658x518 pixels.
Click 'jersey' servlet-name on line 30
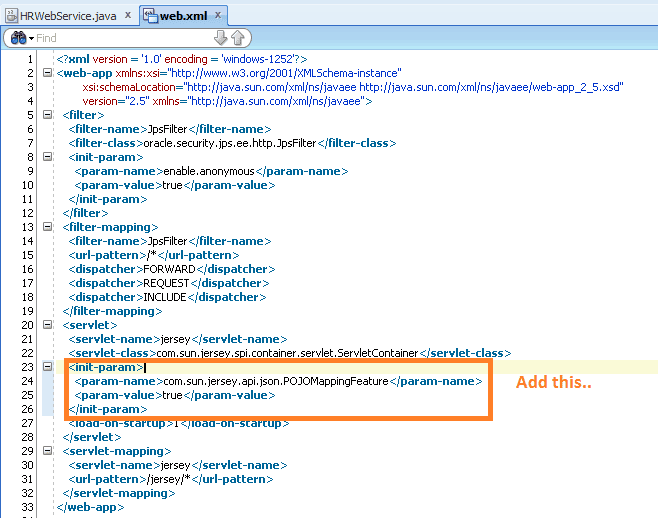coord(175,465)
